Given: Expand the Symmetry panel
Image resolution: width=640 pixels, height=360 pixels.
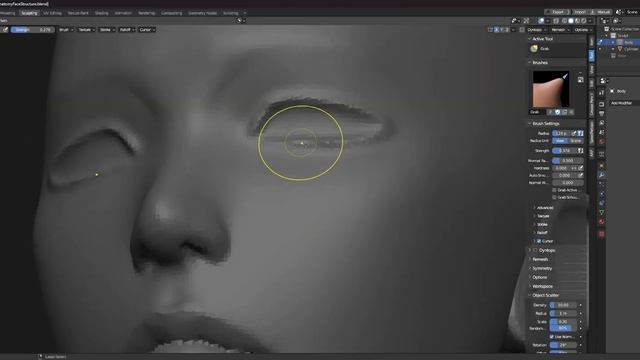Looking at the screenshot, I should click(x=542, y=268).
